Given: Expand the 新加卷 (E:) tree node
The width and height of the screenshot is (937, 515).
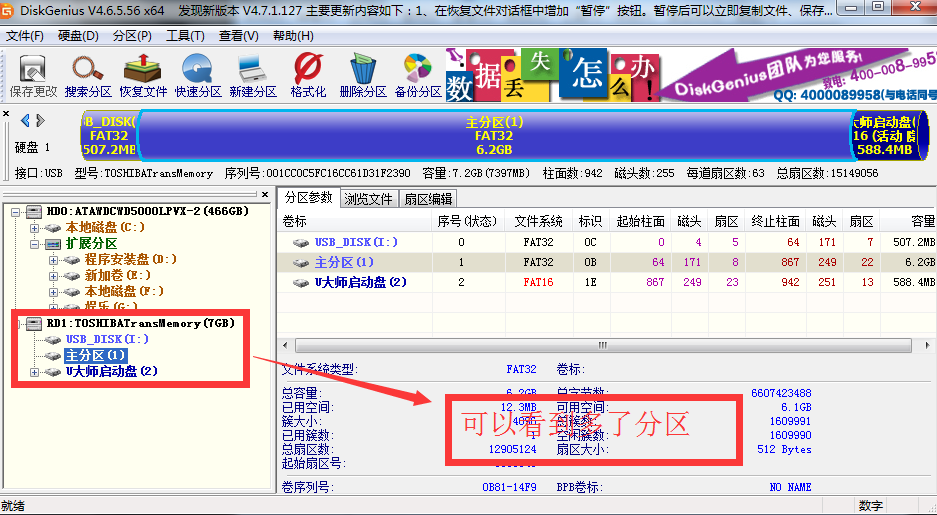Looking at the screenshot, I should pyautogui.click(x=53, y=276).
